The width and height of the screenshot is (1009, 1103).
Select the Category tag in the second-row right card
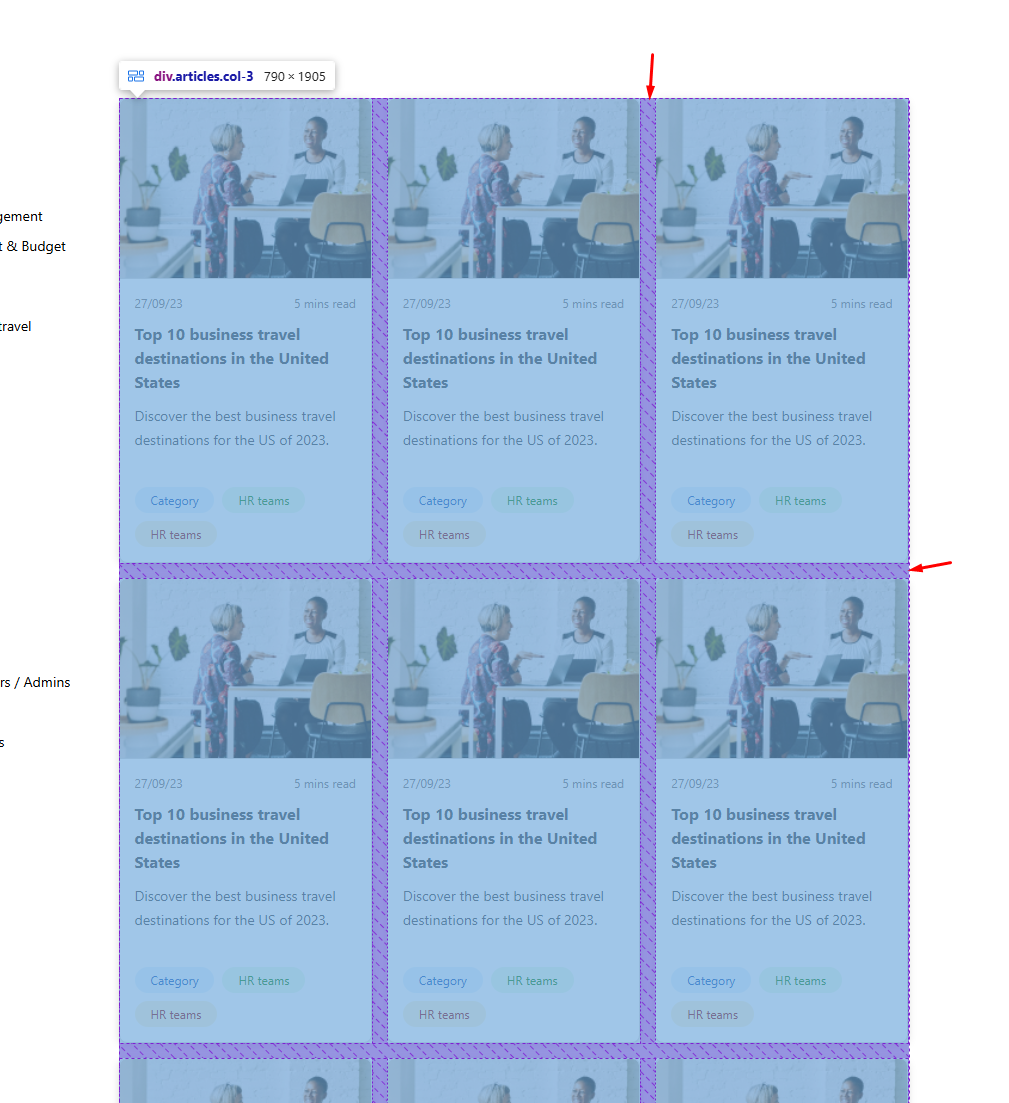pyautogui.click(x=710, y=981)
